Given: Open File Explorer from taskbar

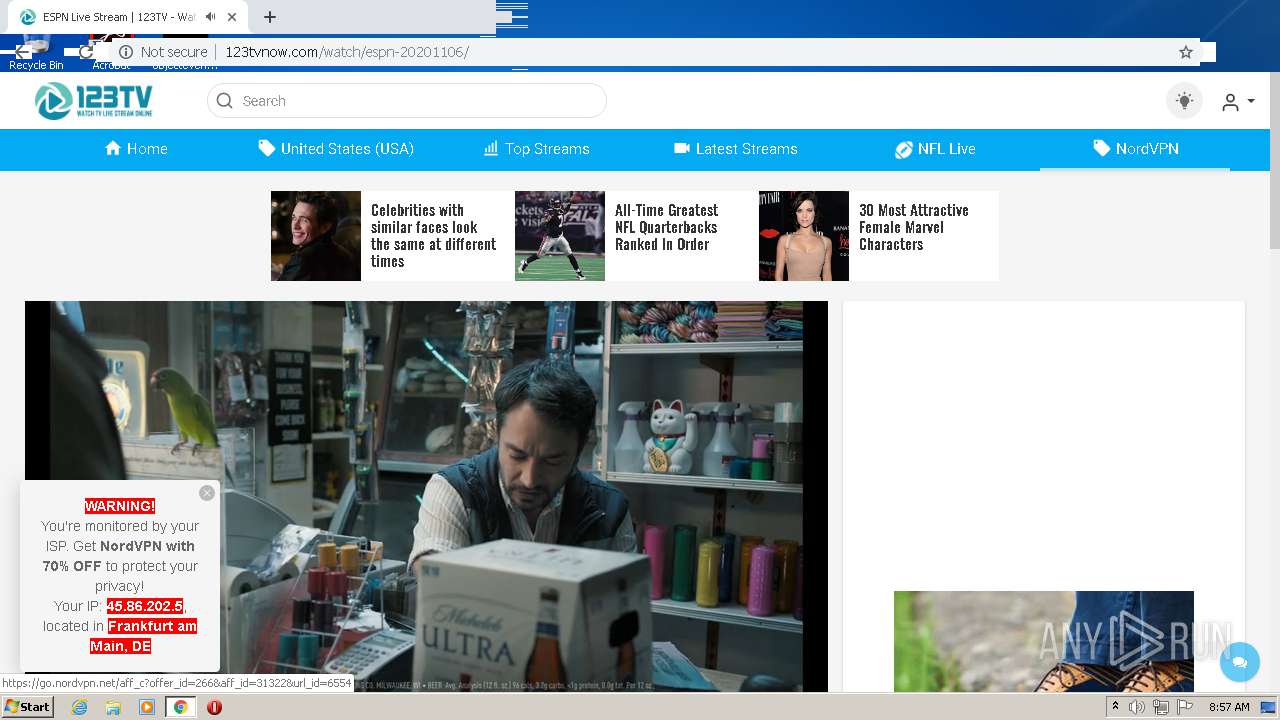Looking at the screenshot, I should point(113,707).
